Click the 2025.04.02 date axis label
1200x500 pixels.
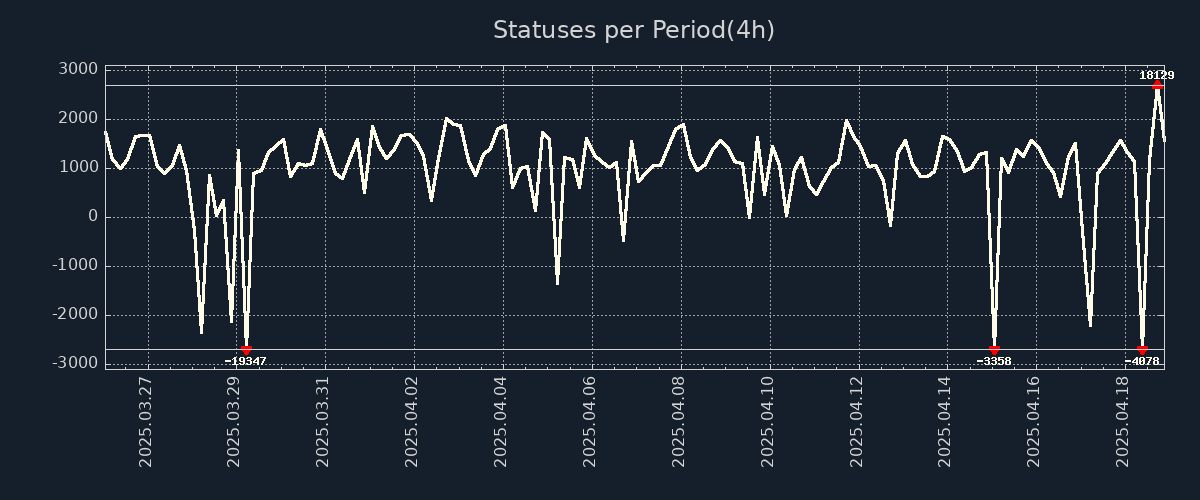pyautogui.click(x=412, y=421)
